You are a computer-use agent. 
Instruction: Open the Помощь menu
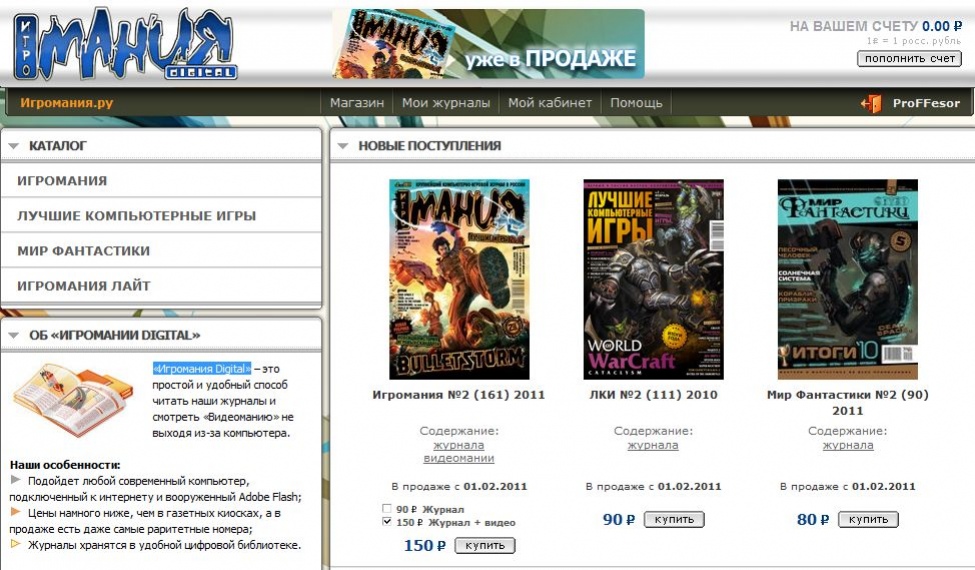click(x=636, y=103)
